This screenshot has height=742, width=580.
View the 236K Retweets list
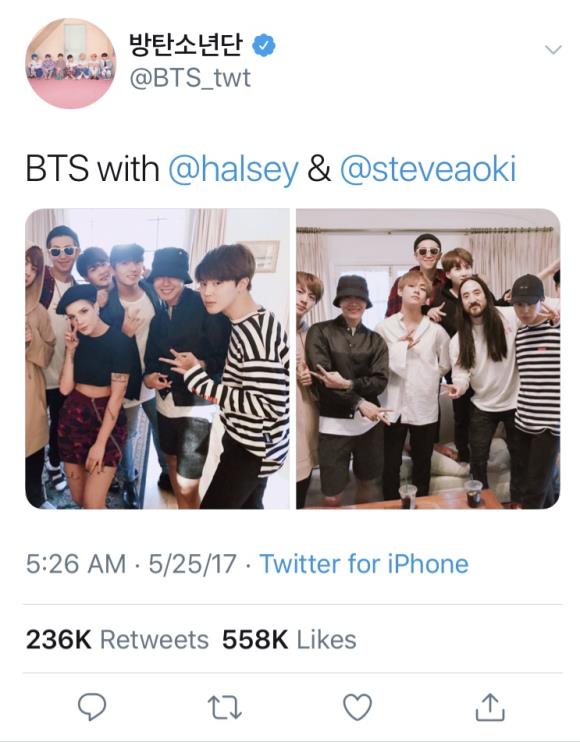pos(117,639)
